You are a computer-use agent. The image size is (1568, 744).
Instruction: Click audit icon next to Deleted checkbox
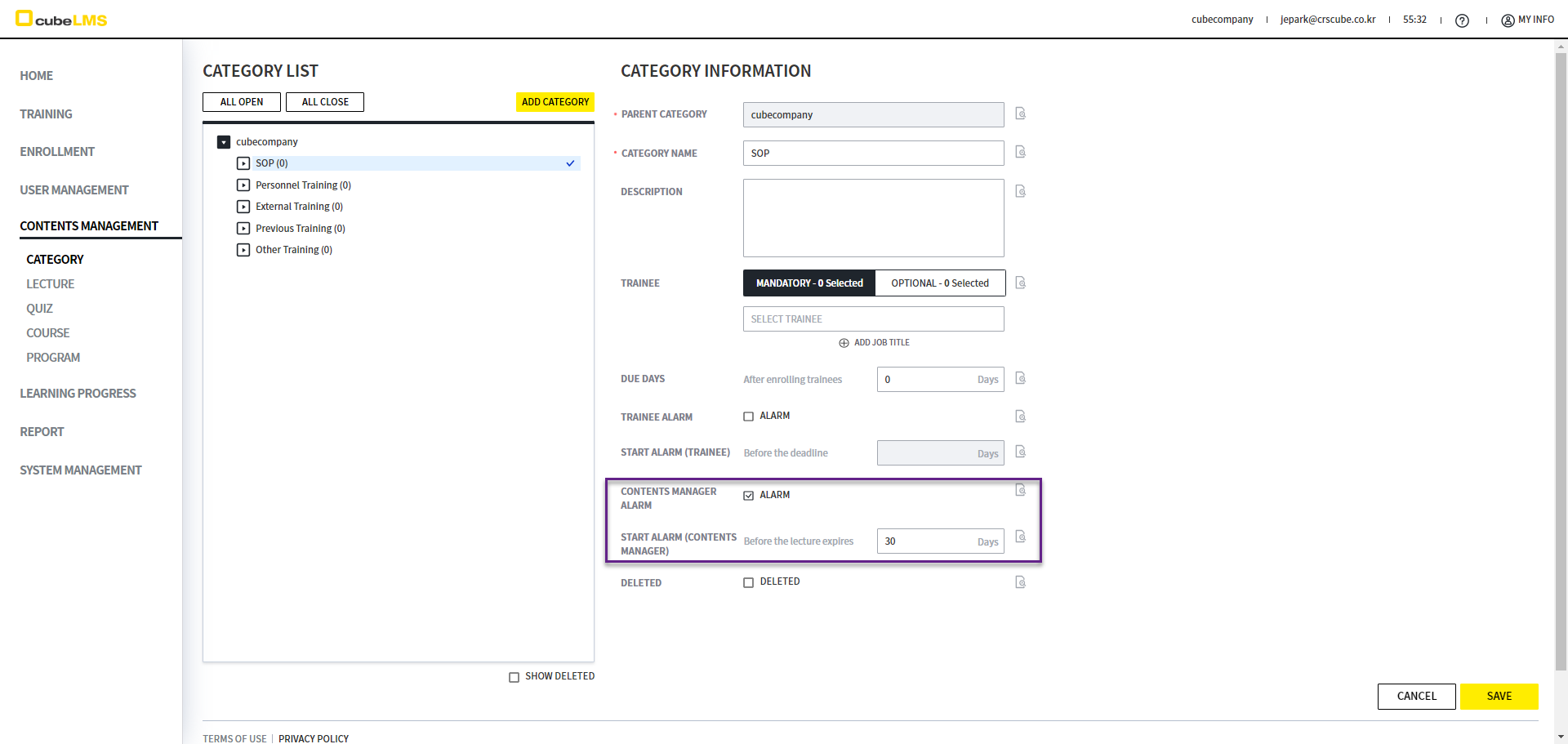point(1020,582)
